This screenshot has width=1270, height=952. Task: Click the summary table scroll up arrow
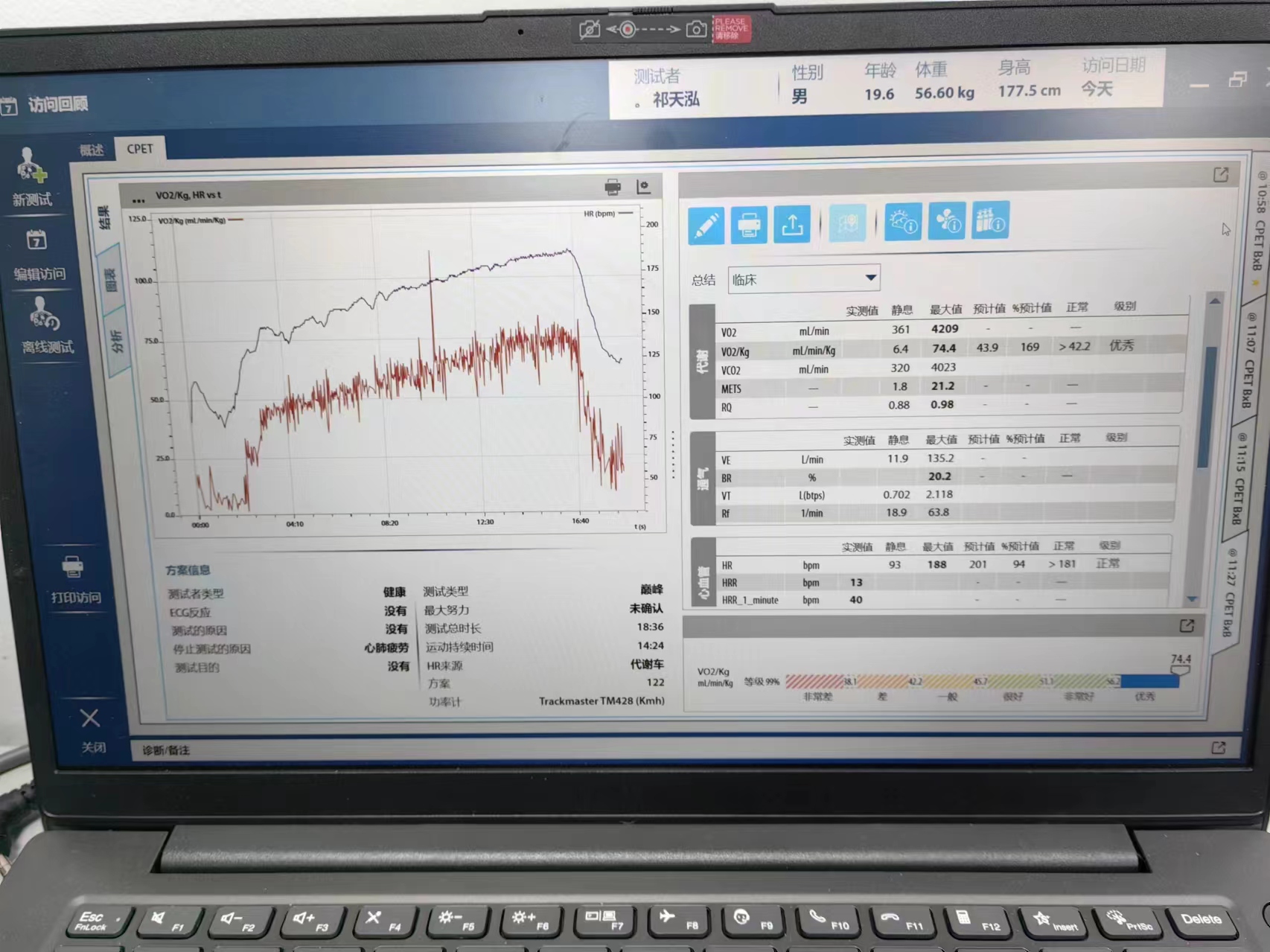tap(1215, 301)
